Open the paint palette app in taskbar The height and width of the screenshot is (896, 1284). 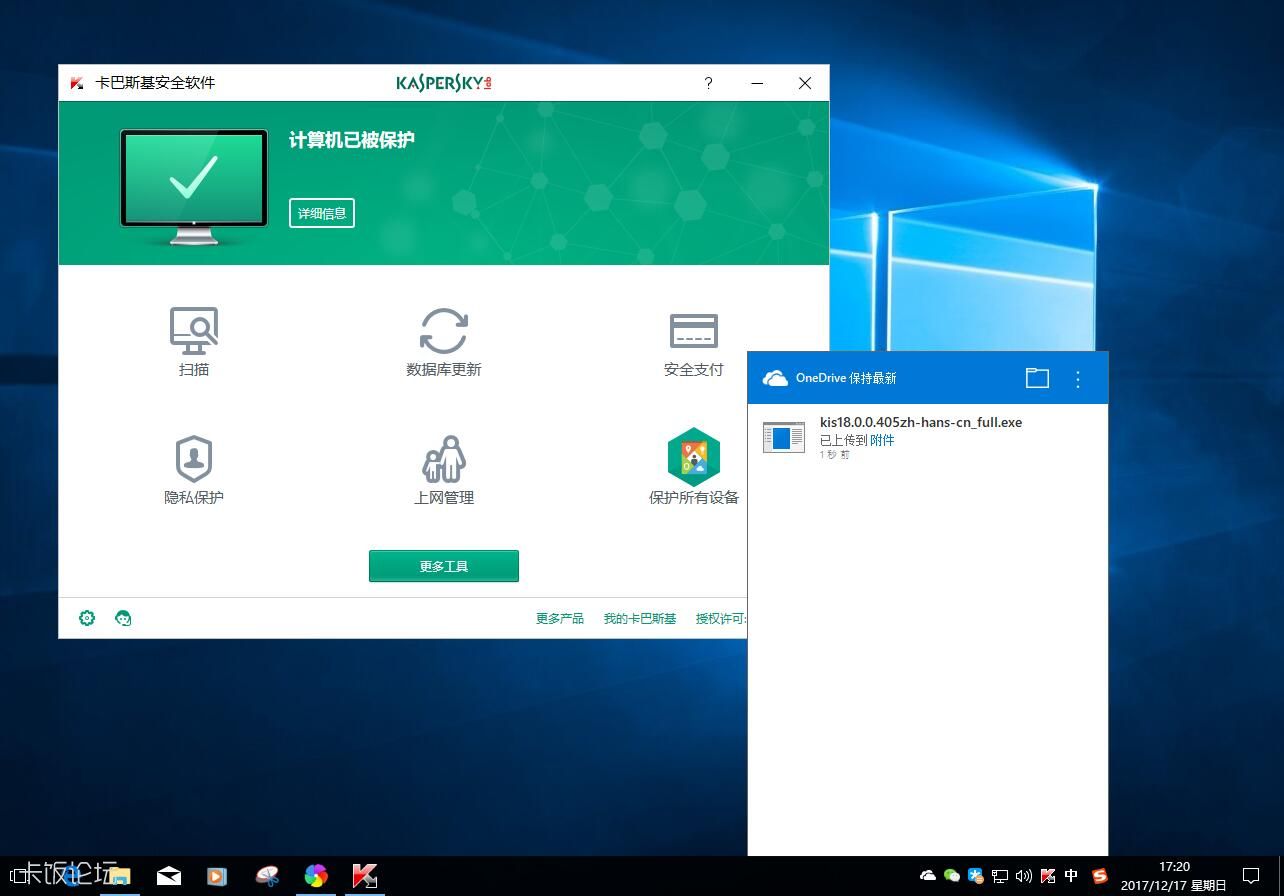267,876
